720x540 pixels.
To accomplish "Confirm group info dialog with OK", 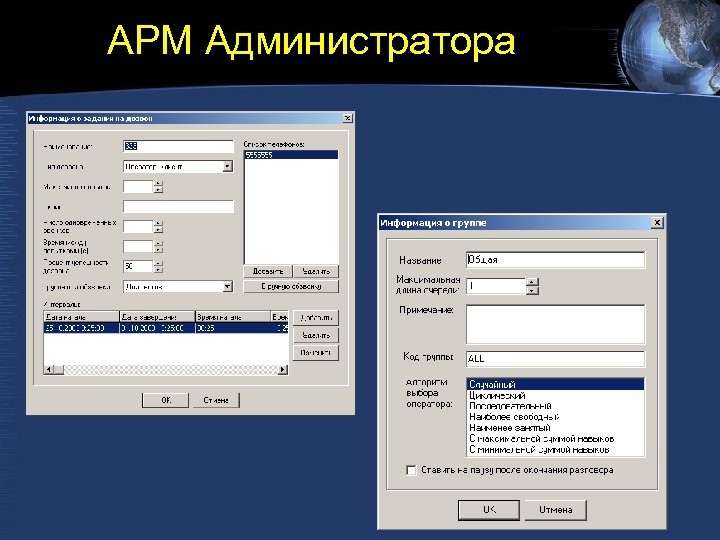I will [x=489, y=510].
